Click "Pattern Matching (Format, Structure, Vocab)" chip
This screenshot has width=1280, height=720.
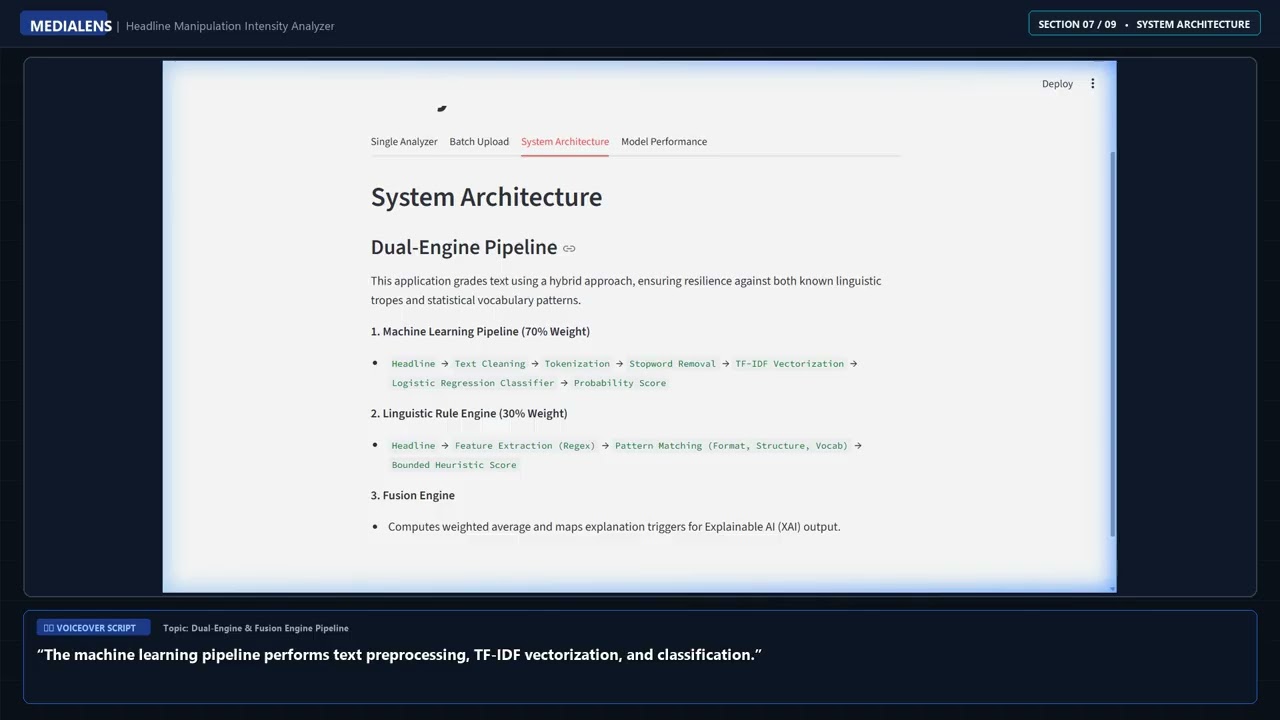coord(731,446)
